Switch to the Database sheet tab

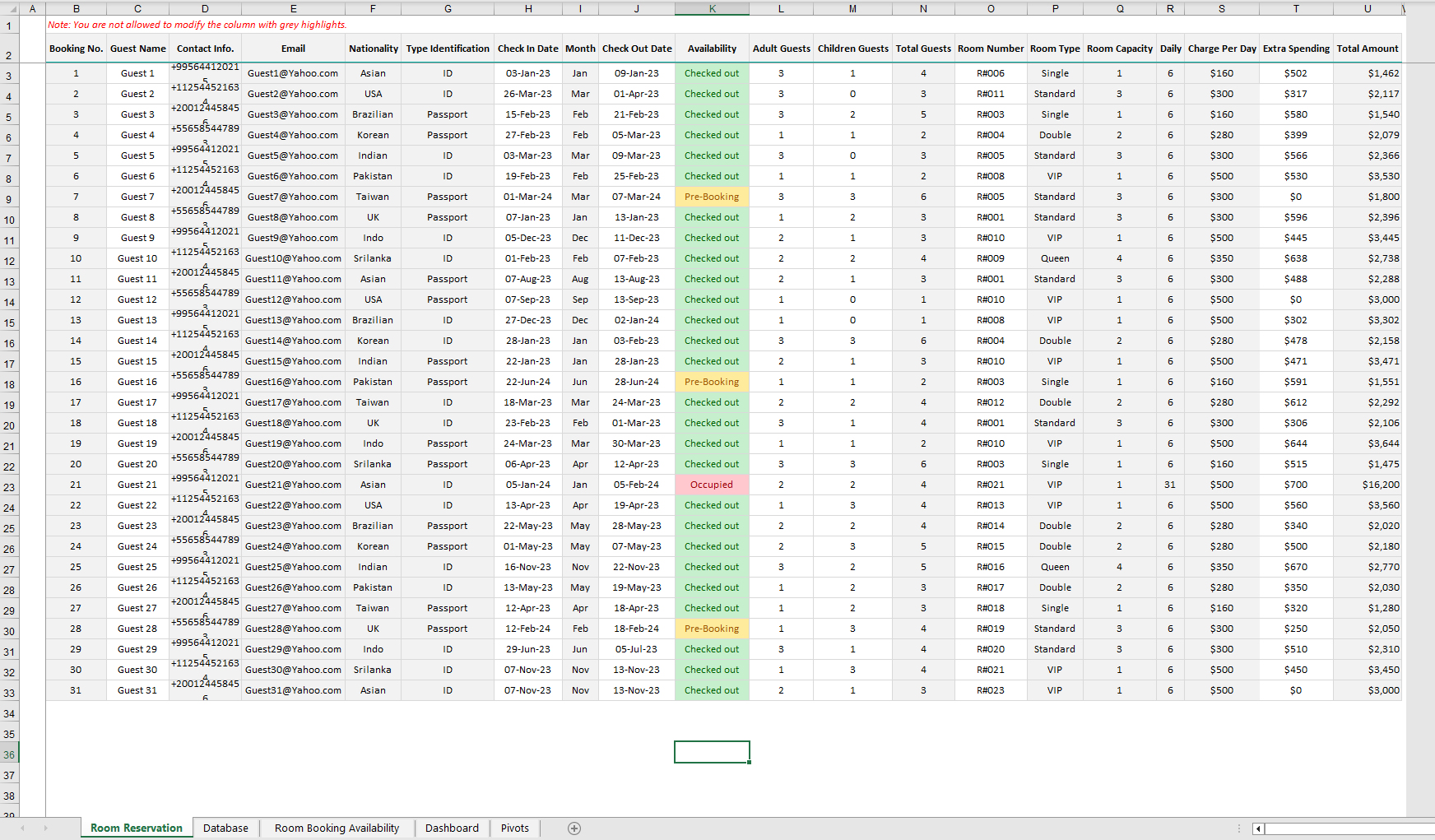(225, 828)
